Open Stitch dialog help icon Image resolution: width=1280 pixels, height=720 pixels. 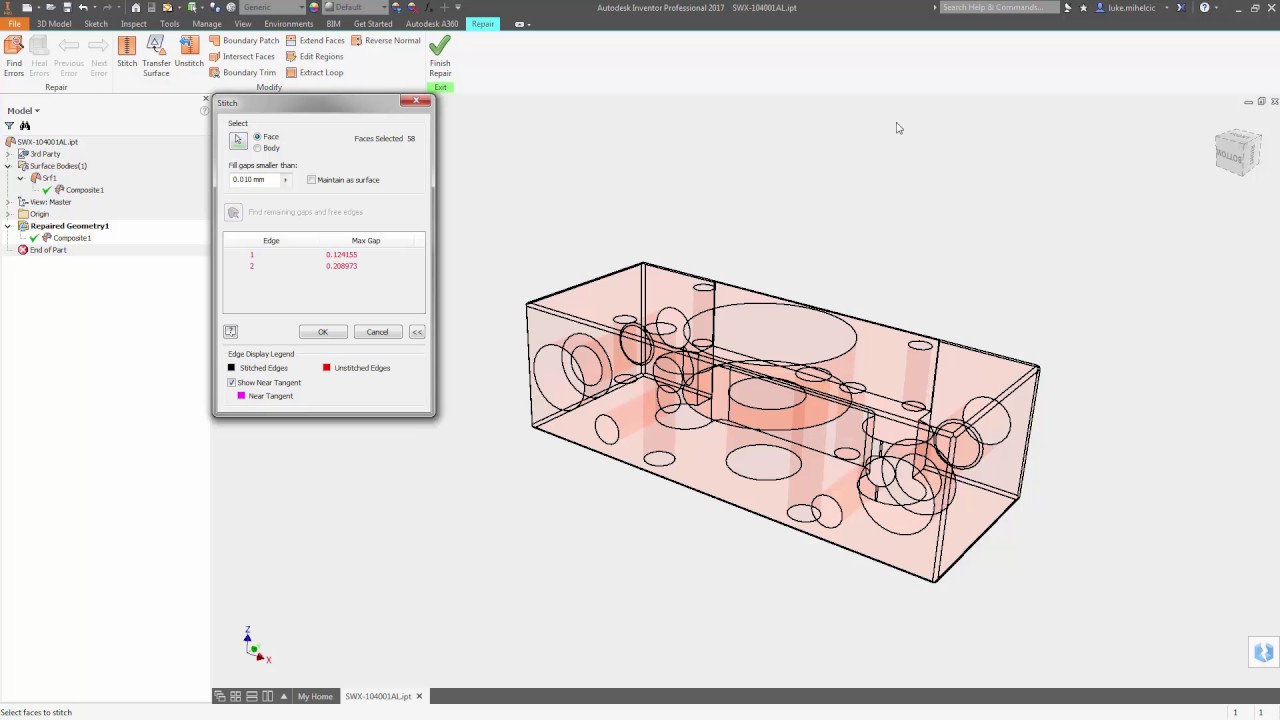231,331
